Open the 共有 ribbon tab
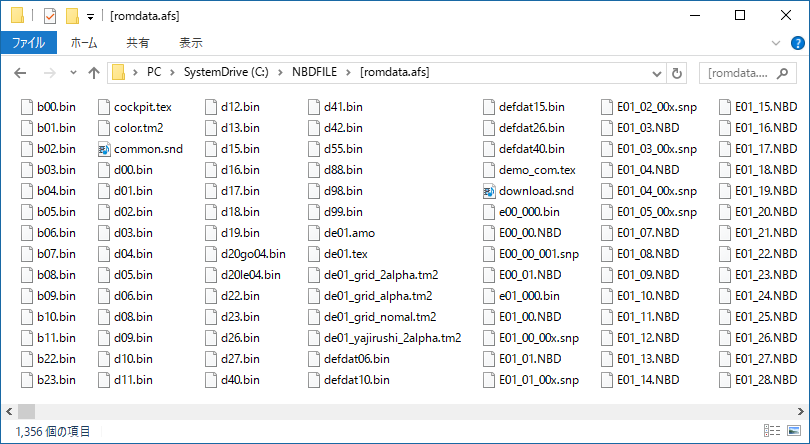Viewport: 810px width, 444px height. 138,43
